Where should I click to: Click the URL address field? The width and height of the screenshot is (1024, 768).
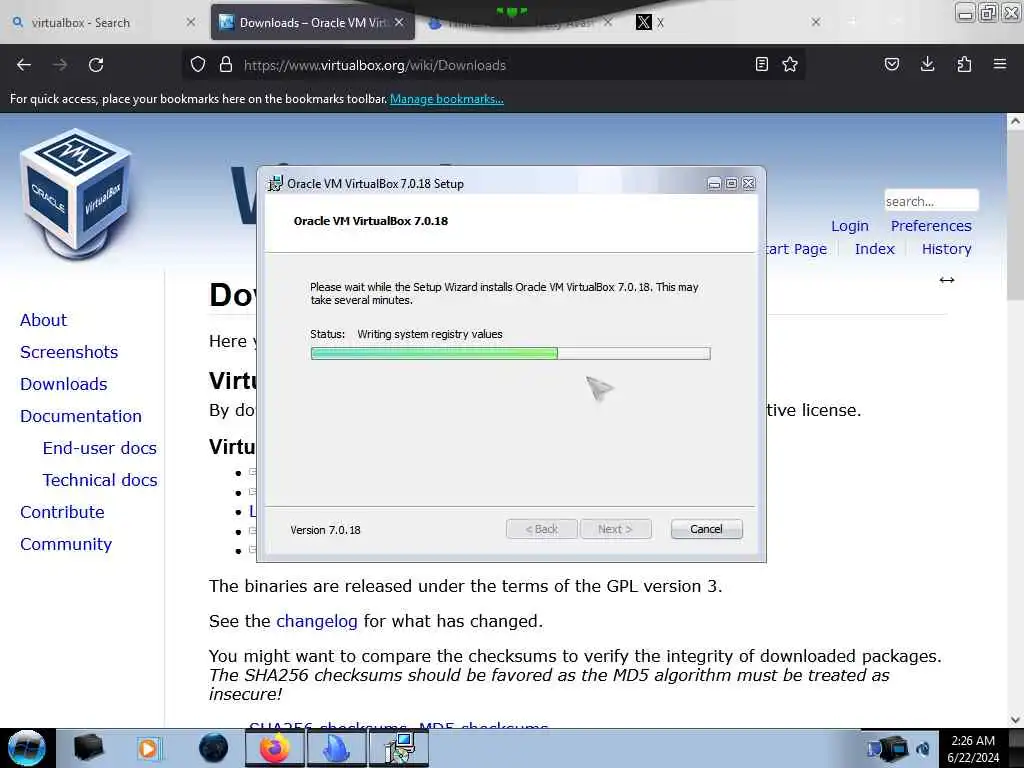coord(493,65)
